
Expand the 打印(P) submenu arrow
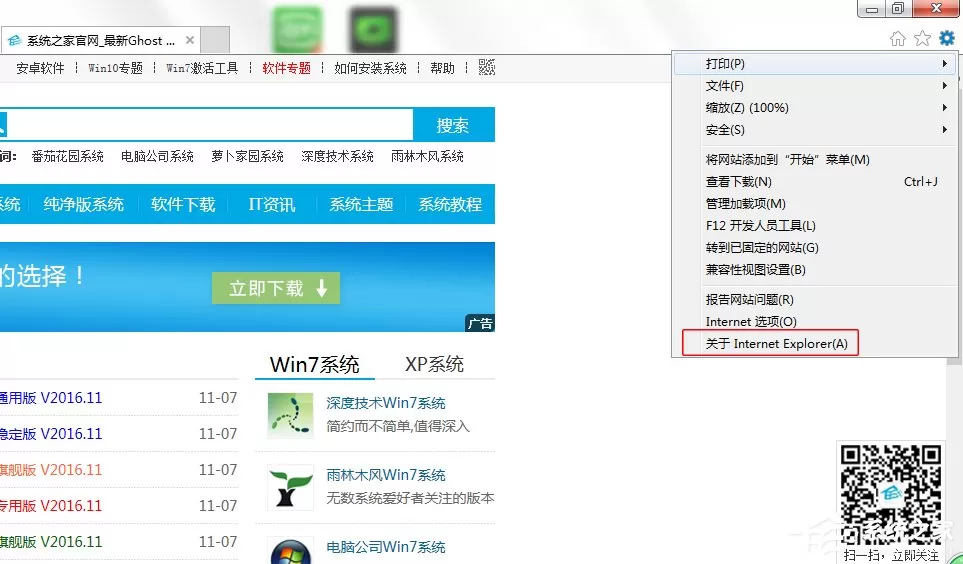tap(945, 63)
